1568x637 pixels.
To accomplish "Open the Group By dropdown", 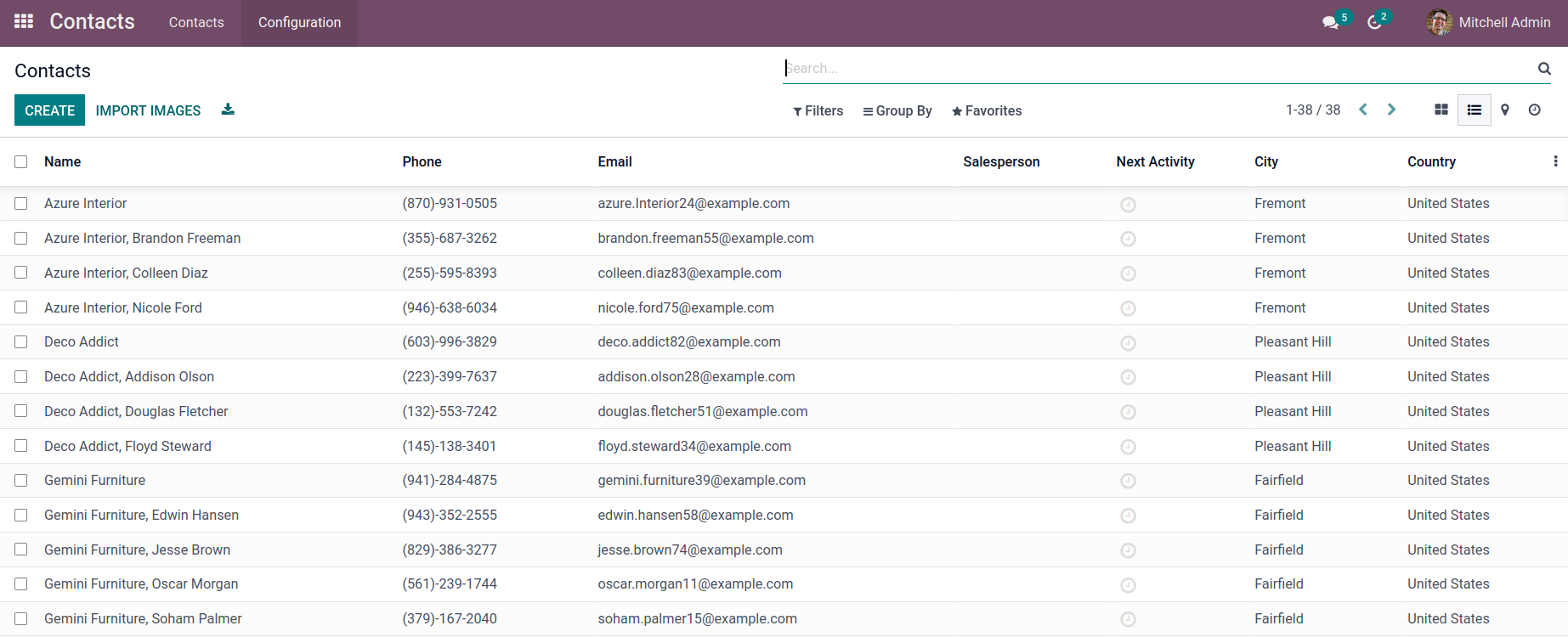I will 897,111.
